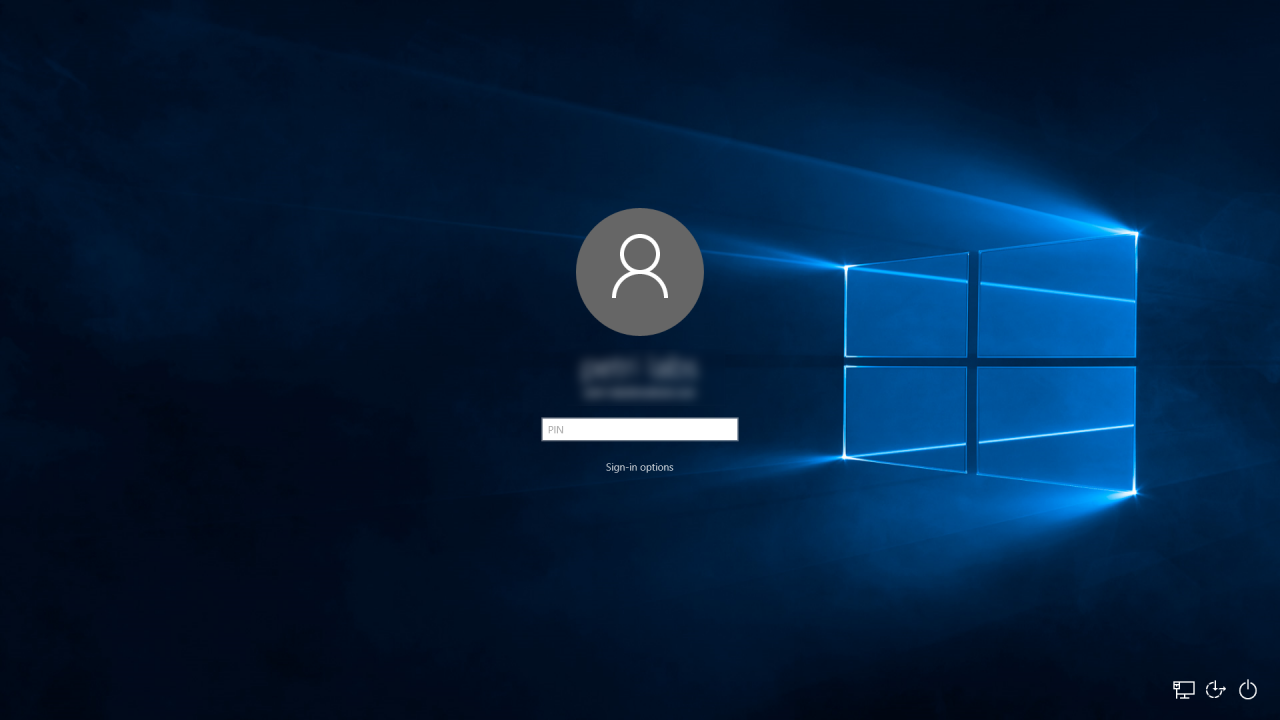Viewport: 1280px width, 720px height.
Task: Open the power menu at bottom right
Action: [1247, 689]
